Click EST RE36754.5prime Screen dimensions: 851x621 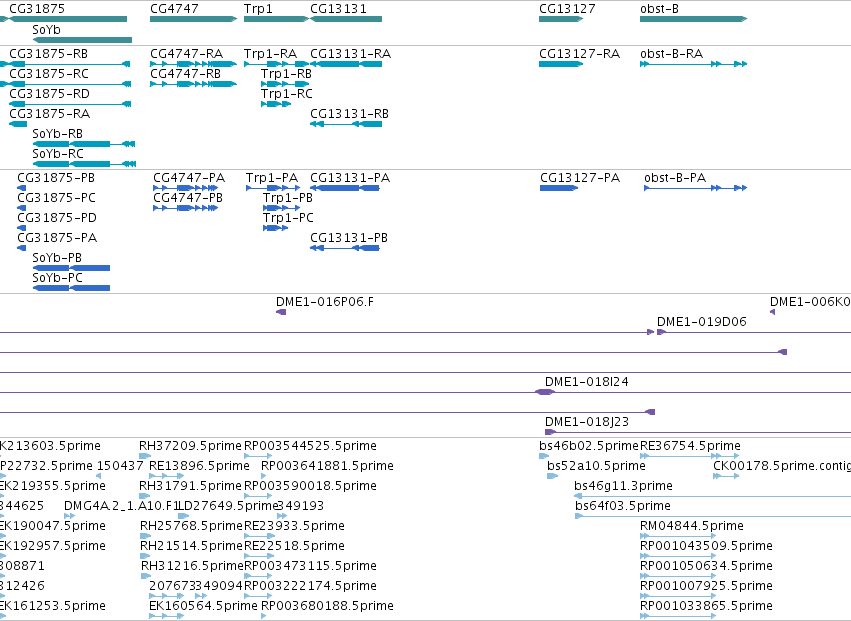tap(690, 456)
